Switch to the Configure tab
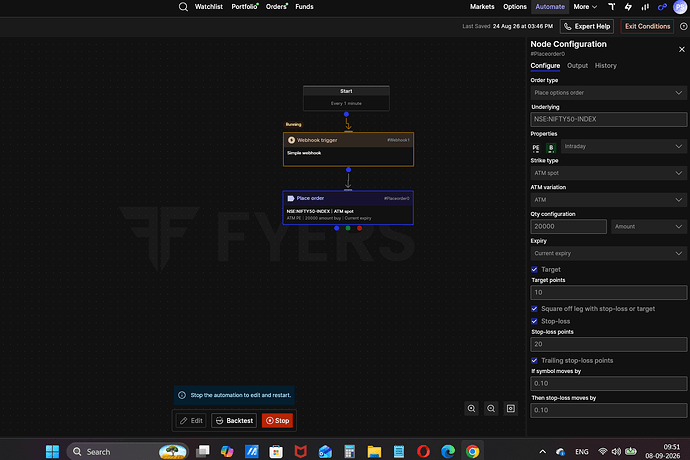 pos(545,66)
